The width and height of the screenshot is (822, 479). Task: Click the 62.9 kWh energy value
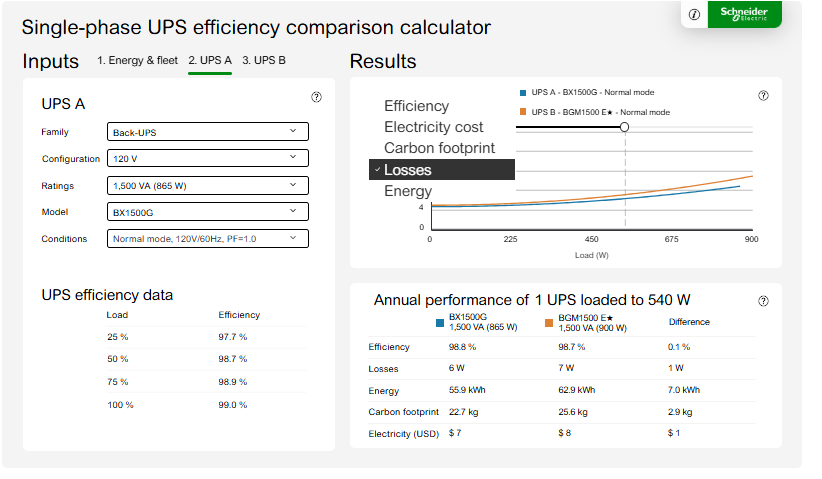[577, 390]
